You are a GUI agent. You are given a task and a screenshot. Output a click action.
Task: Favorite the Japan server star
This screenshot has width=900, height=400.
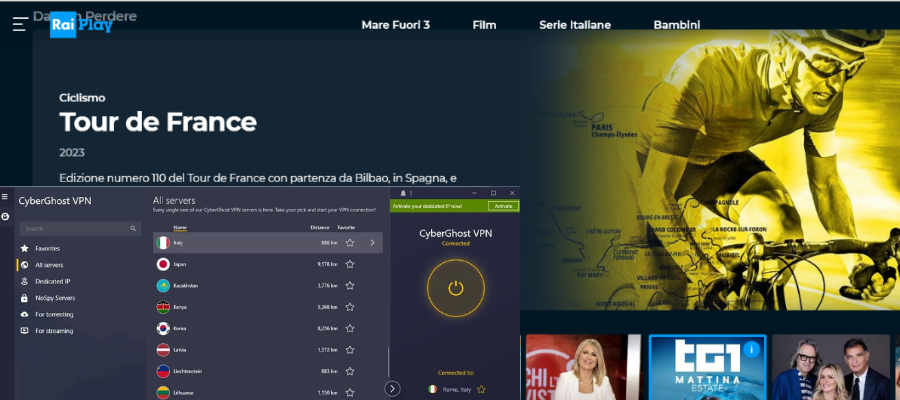350,265
